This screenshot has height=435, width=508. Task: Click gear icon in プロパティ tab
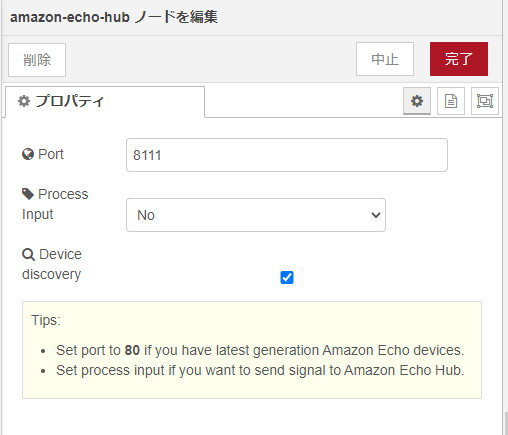coord(24,101)
